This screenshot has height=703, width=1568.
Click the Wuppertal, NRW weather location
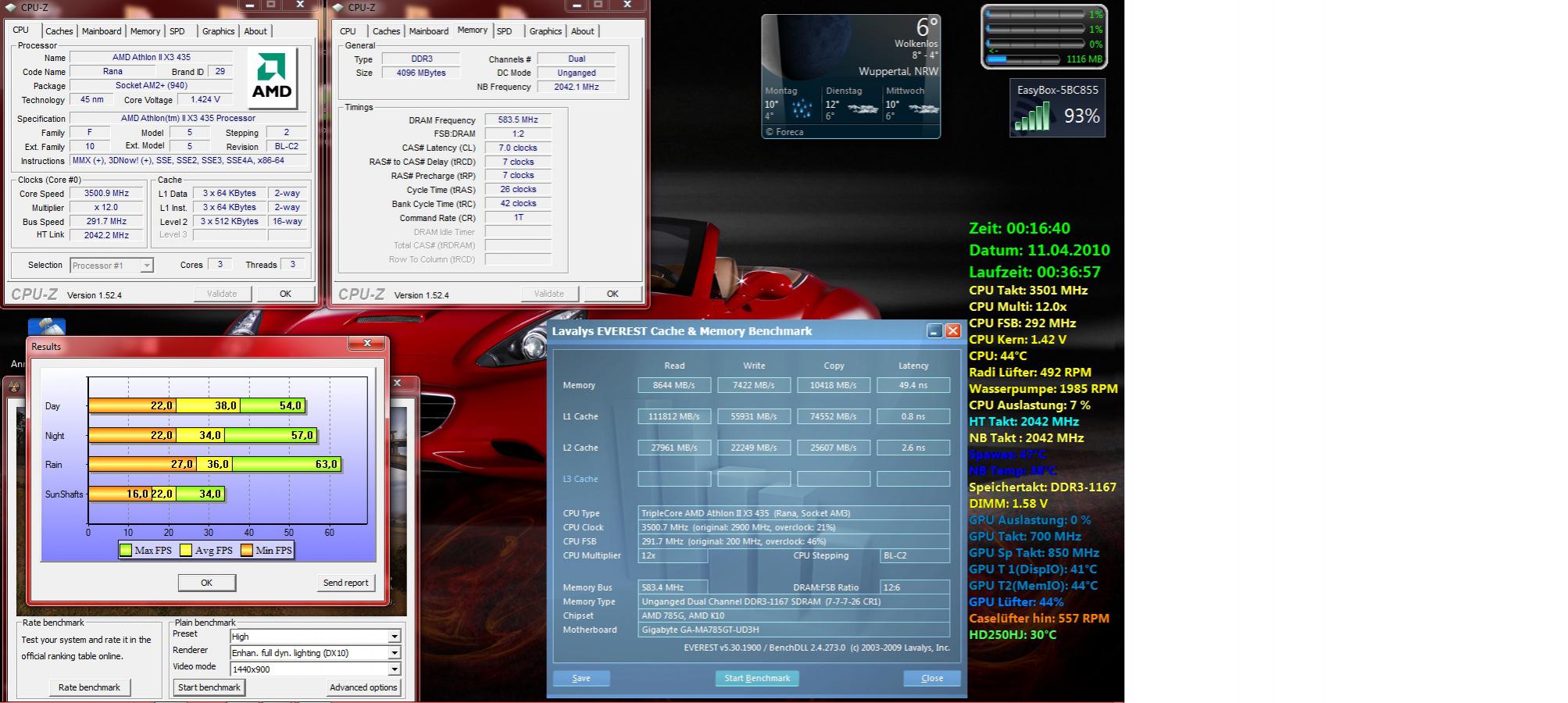click(x=898, y=71)
